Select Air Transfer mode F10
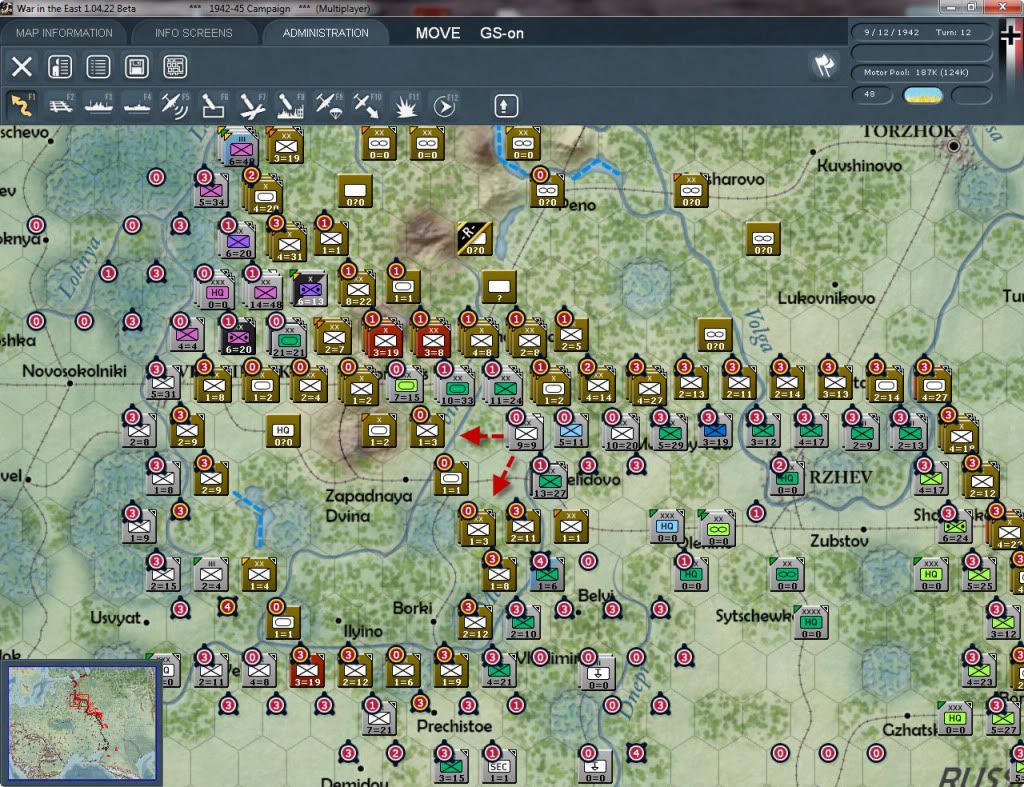The image size is (1024, 787). tap(366, 105)
